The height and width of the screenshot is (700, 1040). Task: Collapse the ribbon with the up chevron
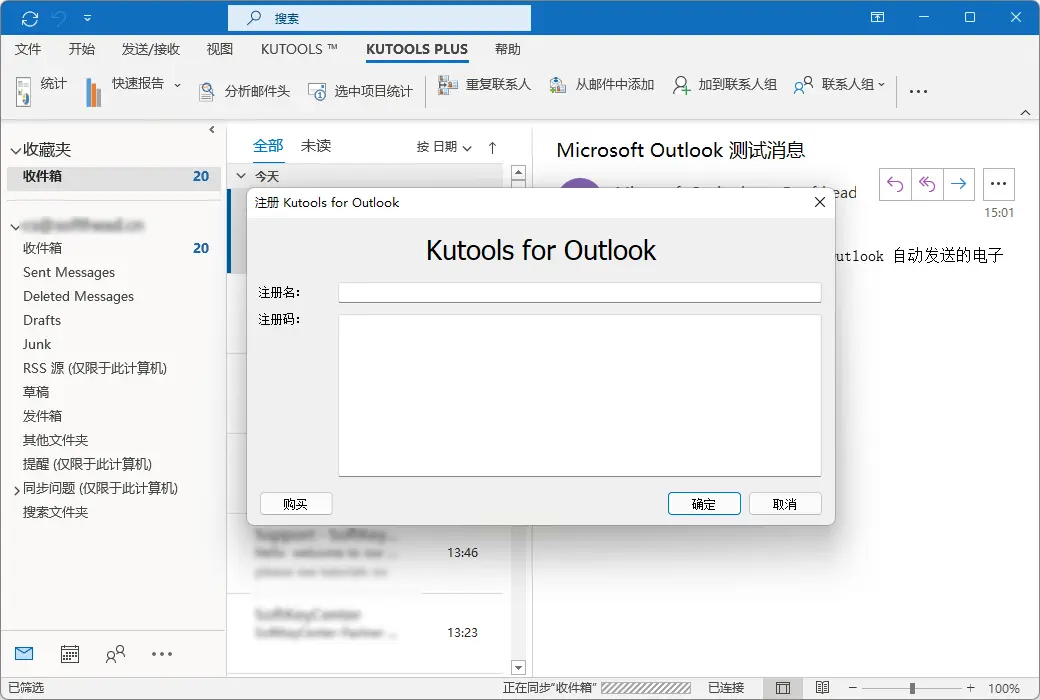[x=1025, y=112]
